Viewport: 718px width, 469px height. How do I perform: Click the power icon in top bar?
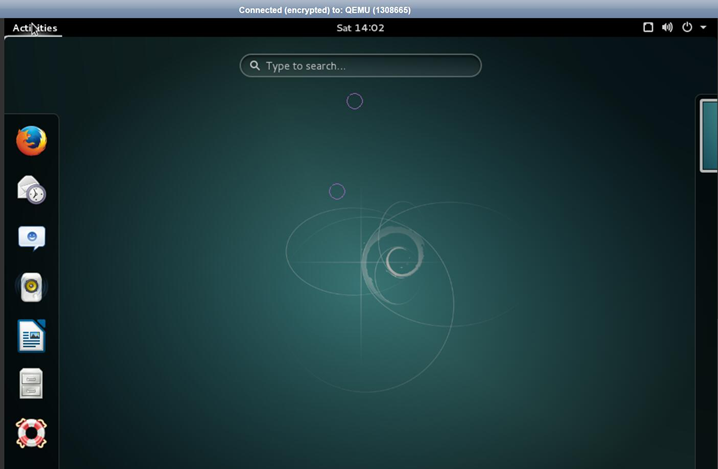tap(687, 27)
